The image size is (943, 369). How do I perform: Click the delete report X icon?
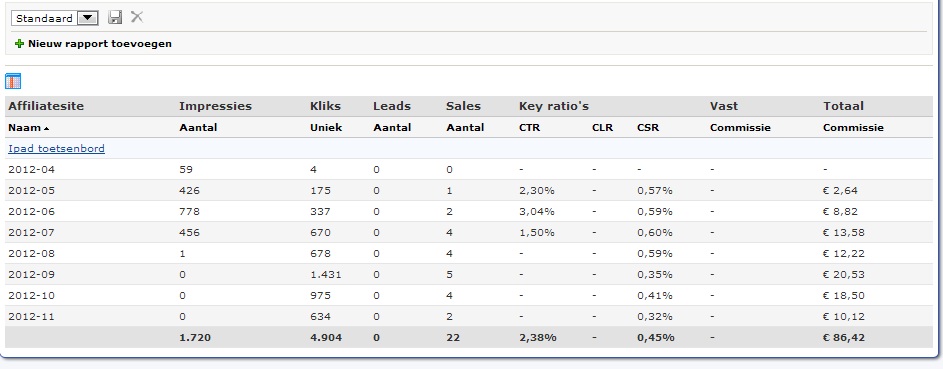137,17
